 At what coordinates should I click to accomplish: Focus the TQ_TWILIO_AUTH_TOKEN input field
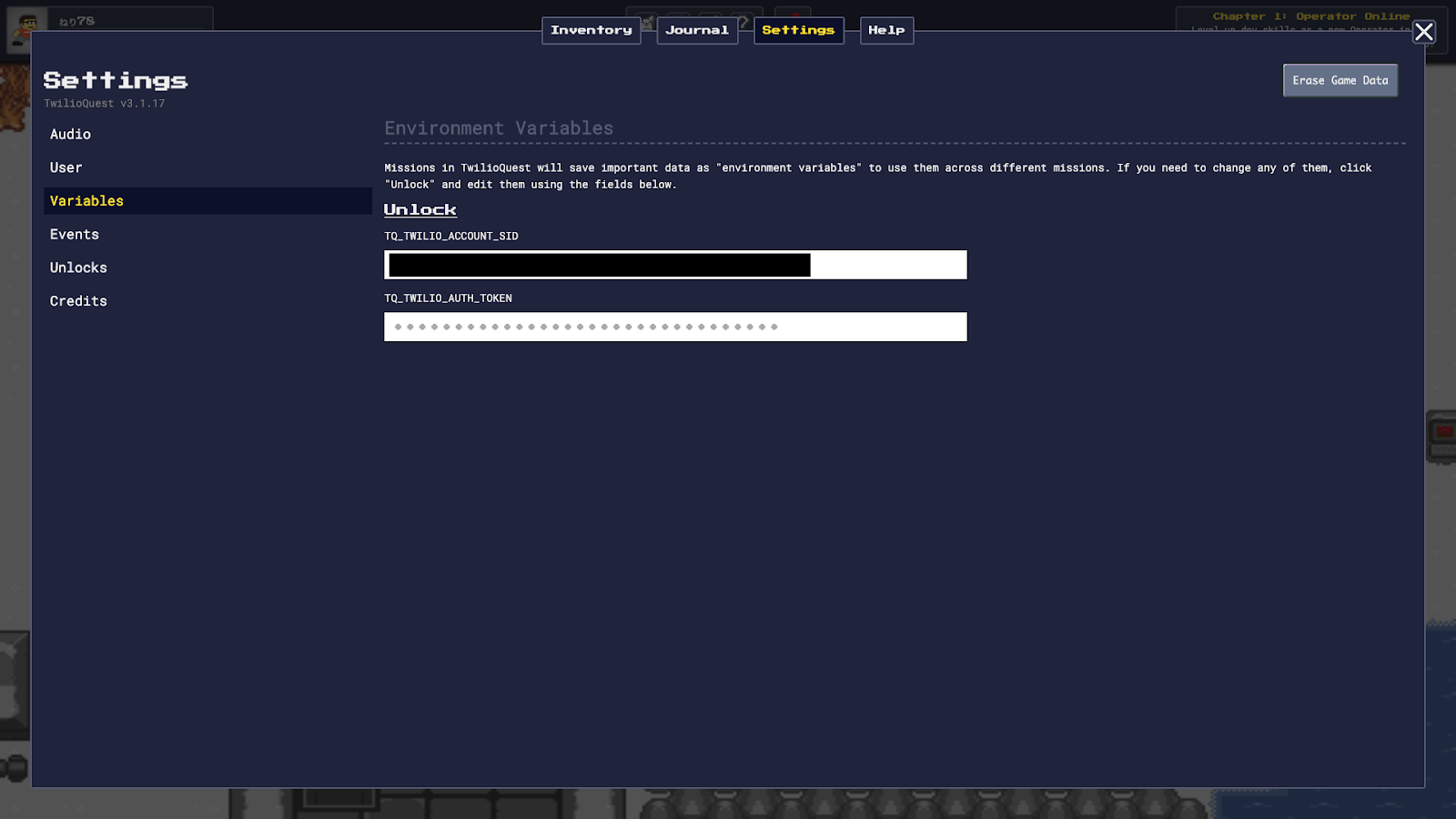675,327
